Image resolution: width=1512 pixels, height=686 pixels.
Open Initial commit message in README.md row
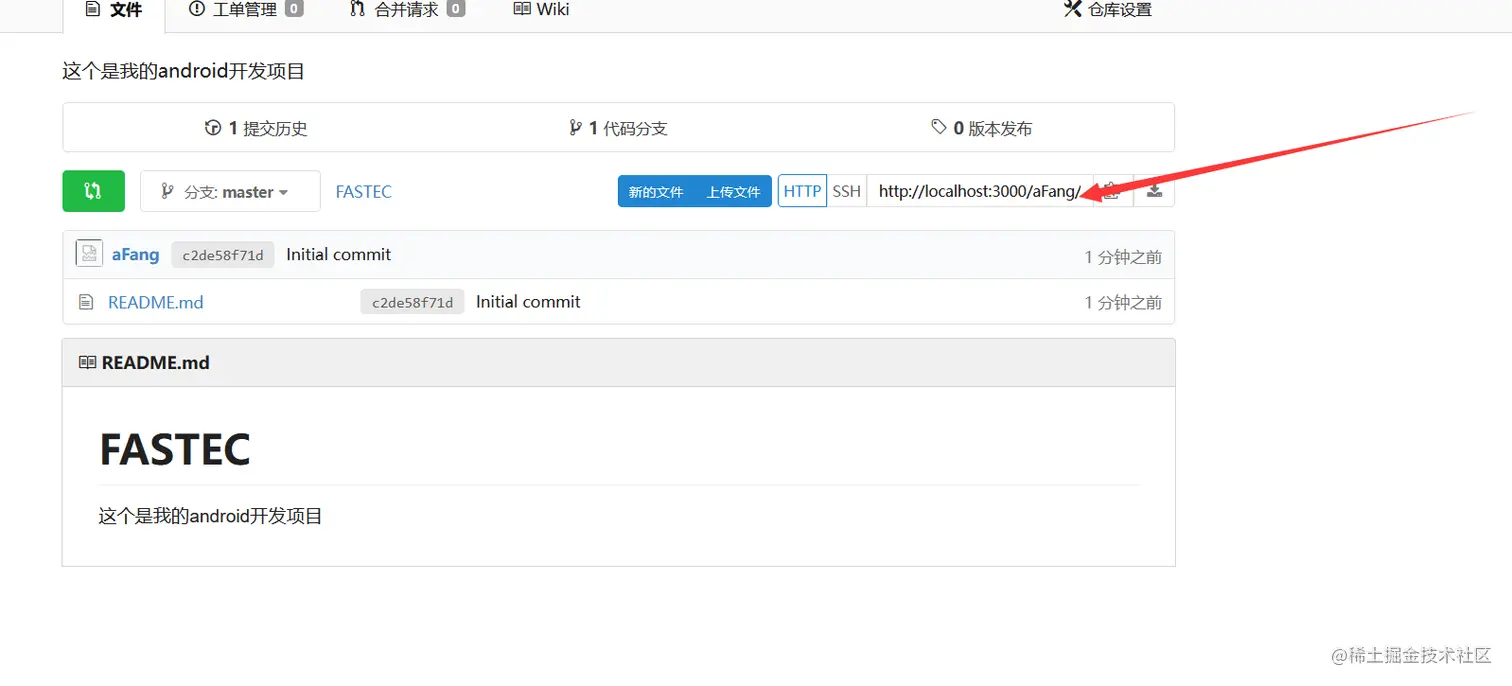click(x=528, y=302)
